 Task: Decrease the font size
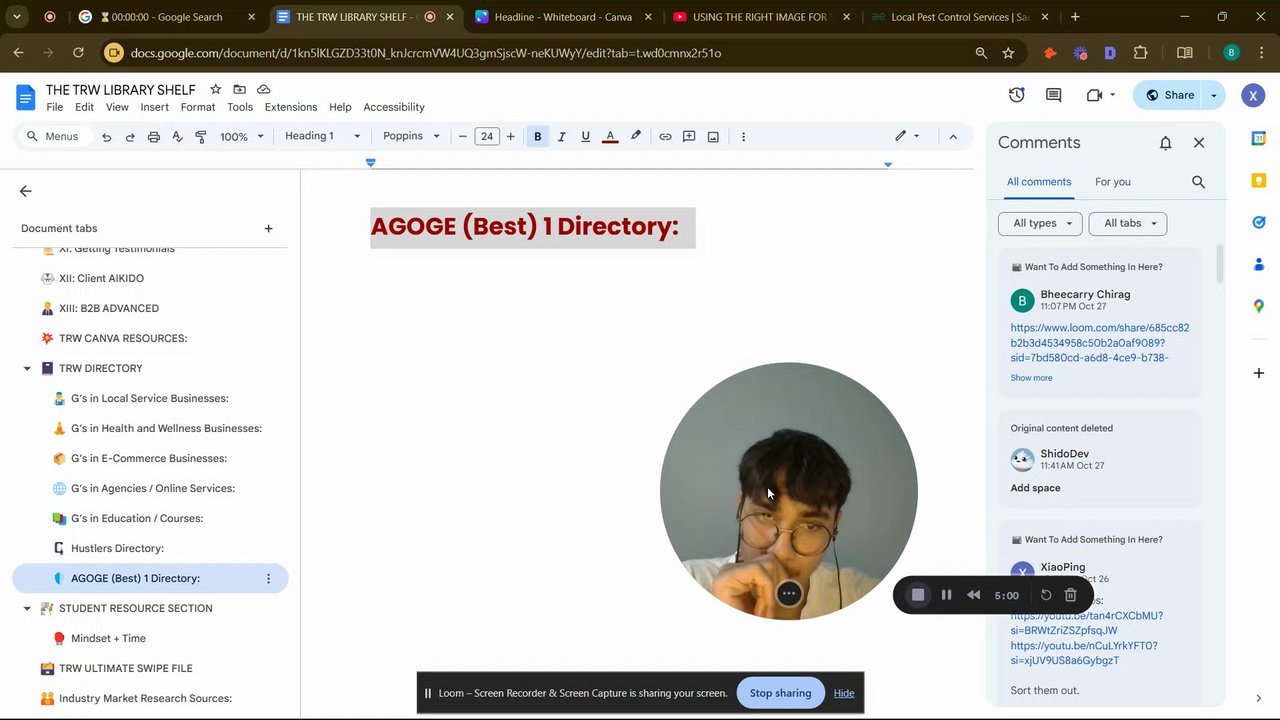(462, 137)
